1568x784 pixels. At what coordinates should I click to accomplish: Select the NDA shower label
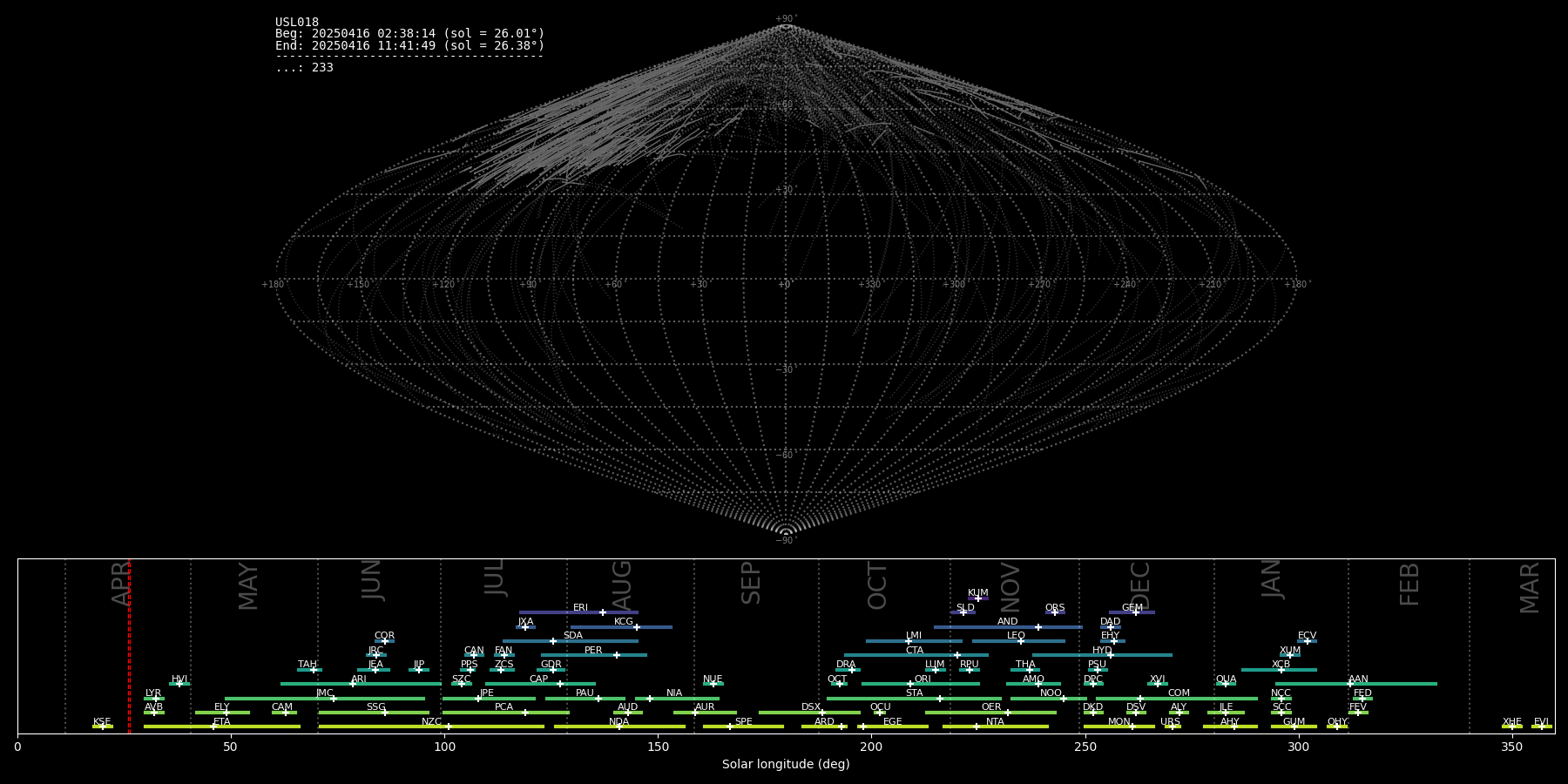click(619, 722)
